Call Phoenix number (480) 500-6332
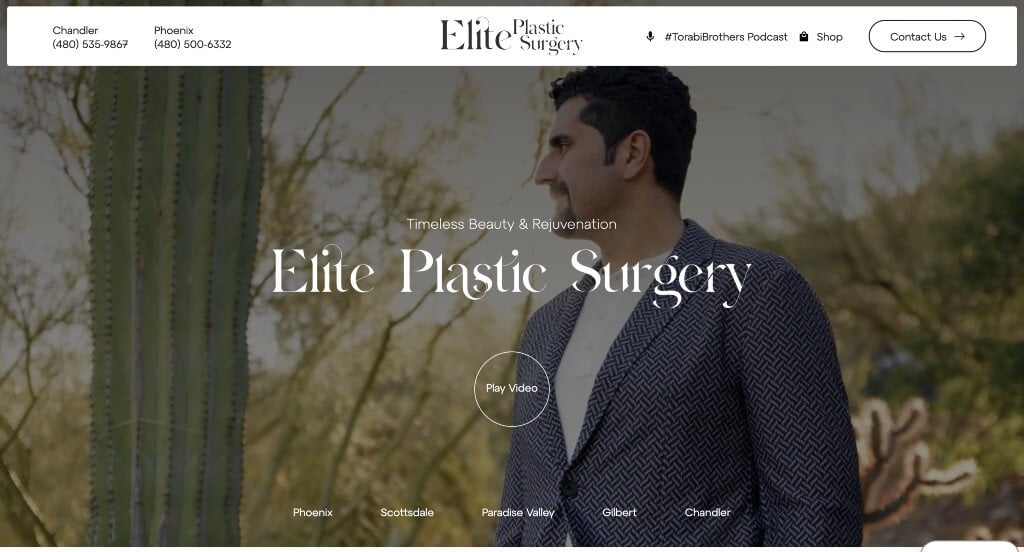The width and height of the screenshot is (1024, 552). point(193,44)
